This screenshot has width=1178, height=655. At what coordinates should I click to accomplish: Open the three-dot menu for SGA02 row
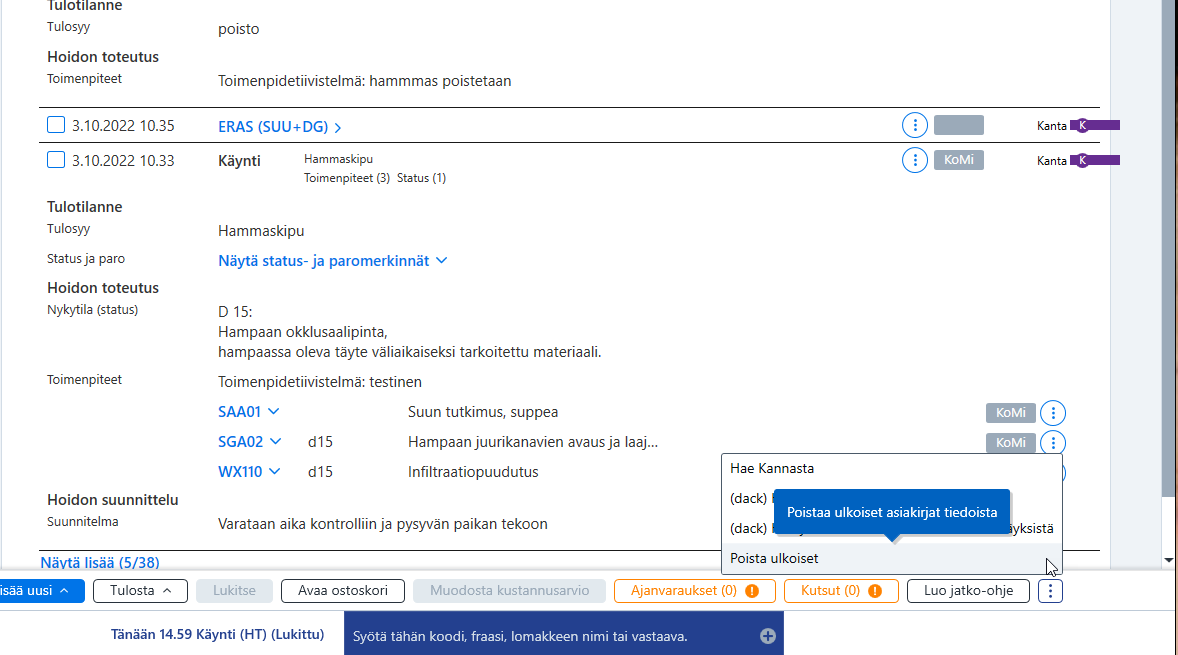(x=1053, y=442)
